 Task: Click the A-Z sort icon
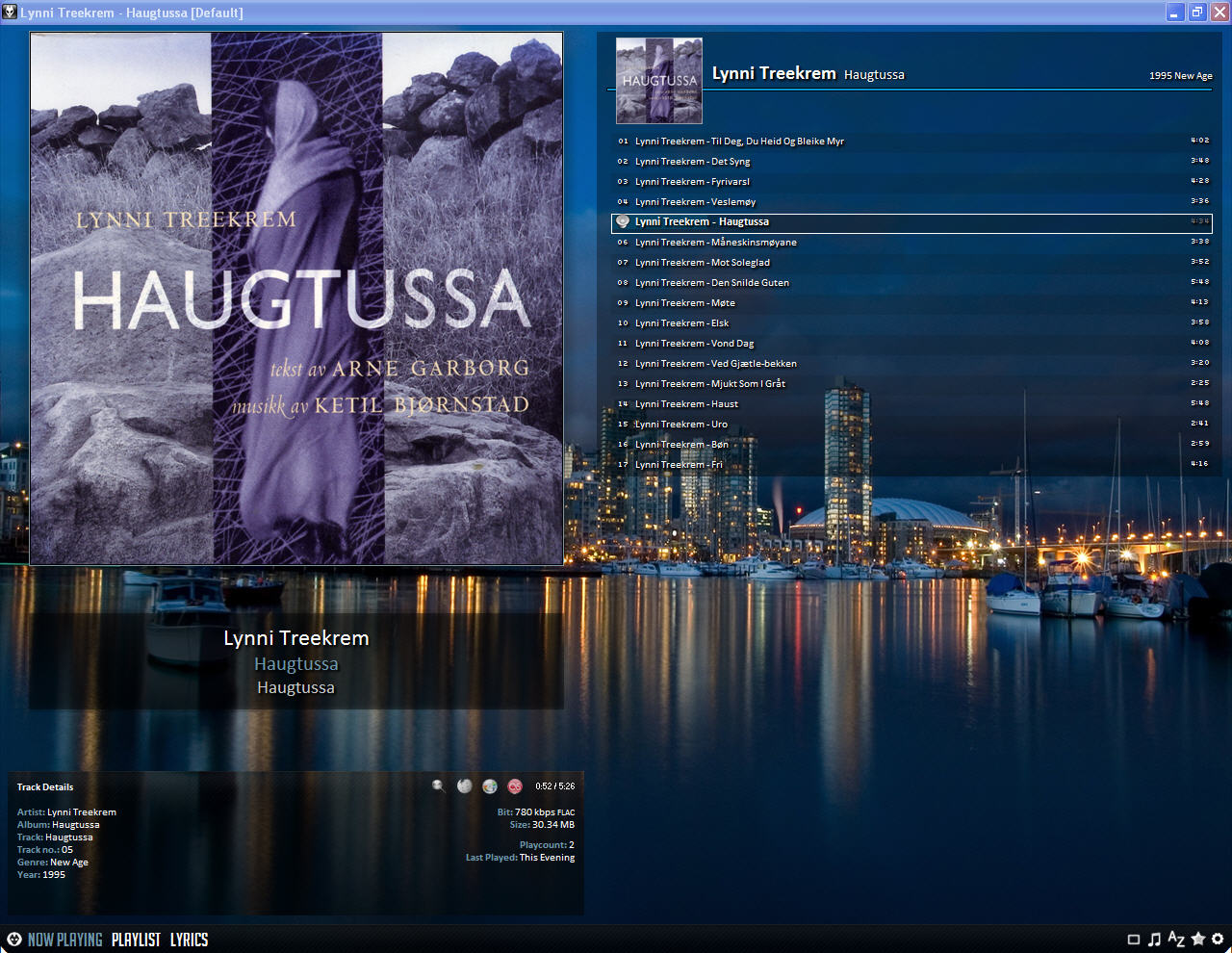pyautogui.click(x=1175, y=940)
